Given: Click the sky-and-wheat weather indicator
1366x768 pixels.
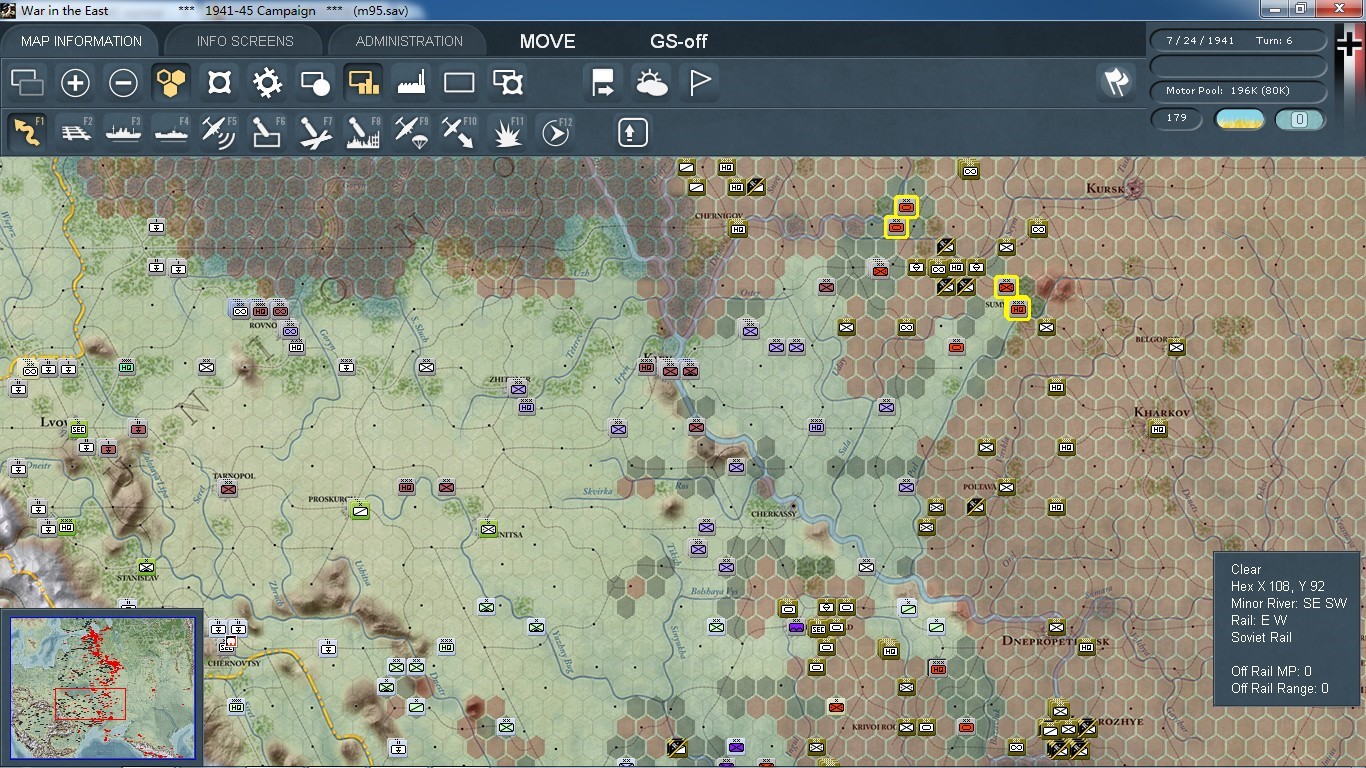Looking at the screenshot, I should click(x=1239, y=119).
